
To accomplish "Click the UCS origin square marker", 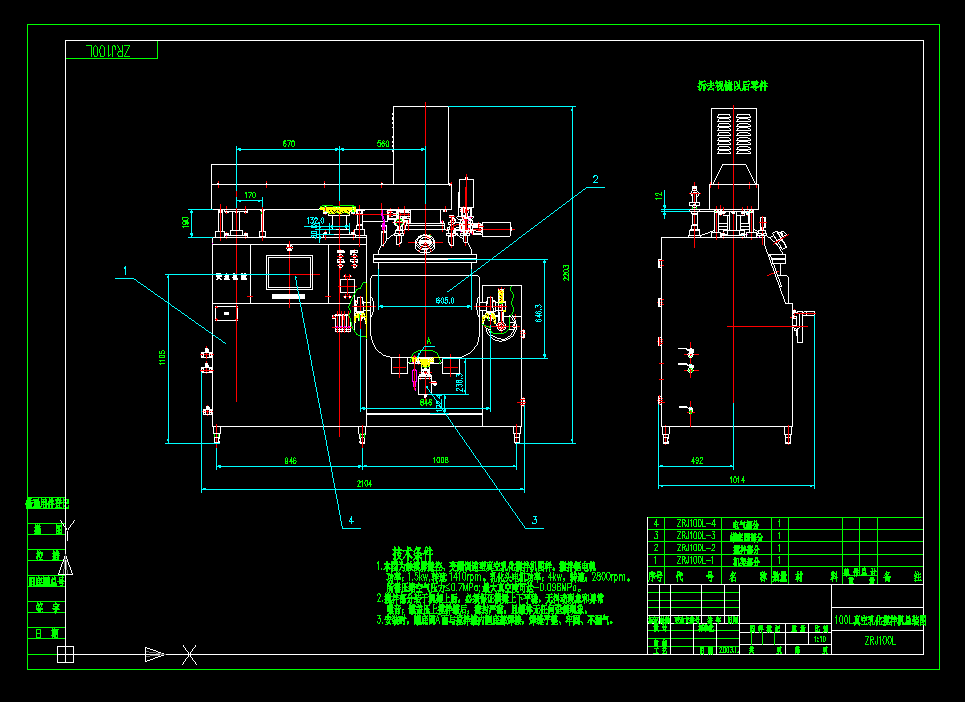I will [x=65, y=654].
